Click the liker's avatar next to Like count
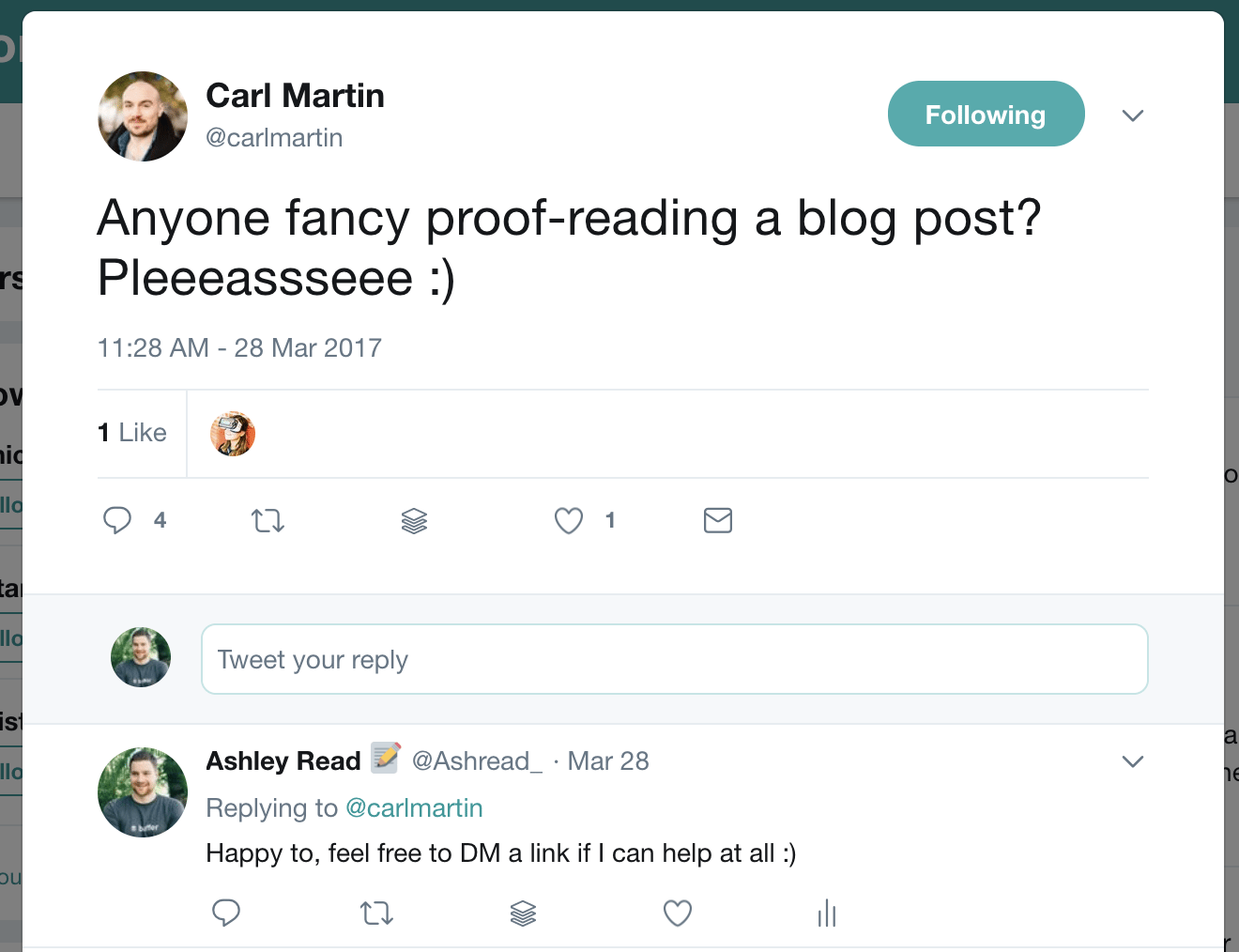The width and height of the screenshot is (1239, 952). pyautogui.click(x=233, y=434)
